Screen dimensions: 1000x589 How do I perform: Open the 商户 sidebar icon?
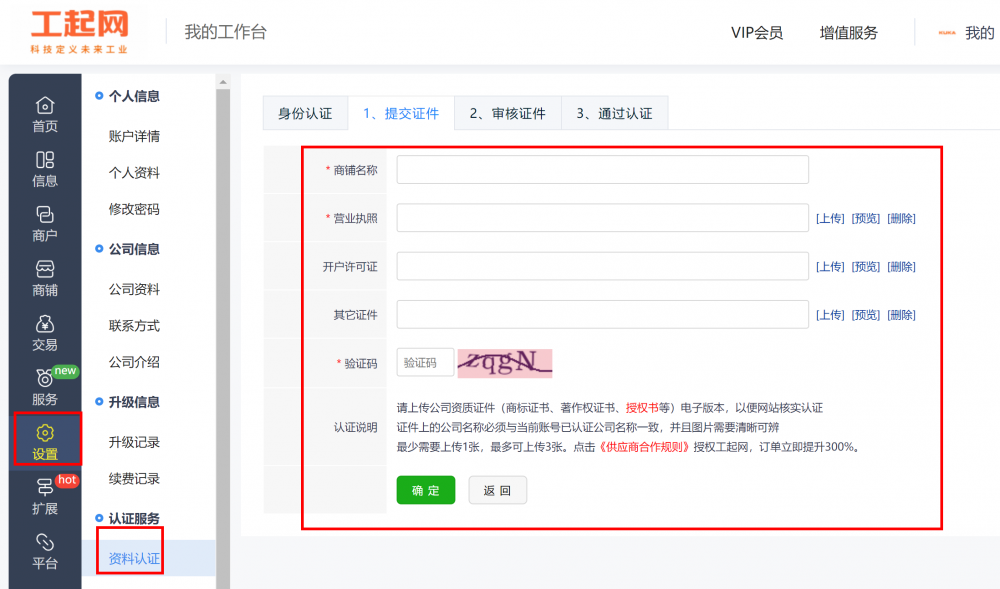45,224
